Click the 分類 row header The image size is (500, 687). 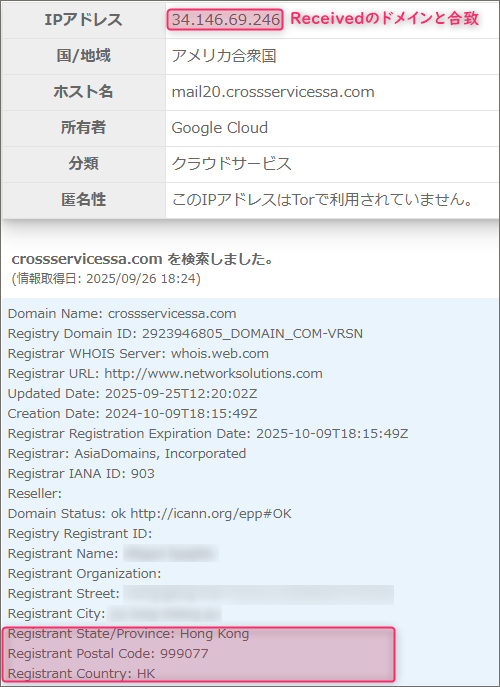coord(83,164)
